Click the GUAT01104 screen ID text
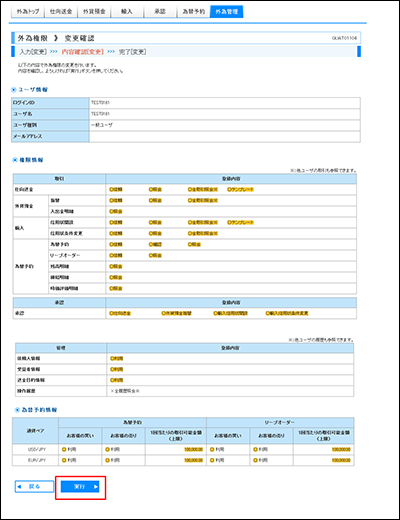The image size is (400, 520). click(344, 38)
